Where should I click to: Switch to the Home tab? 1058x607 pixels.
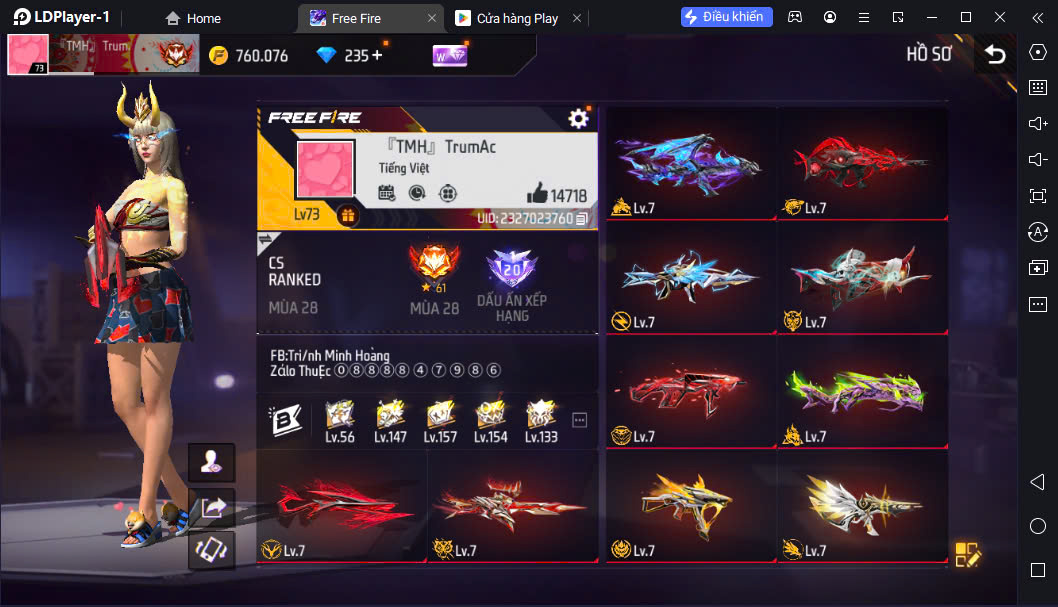194,18
